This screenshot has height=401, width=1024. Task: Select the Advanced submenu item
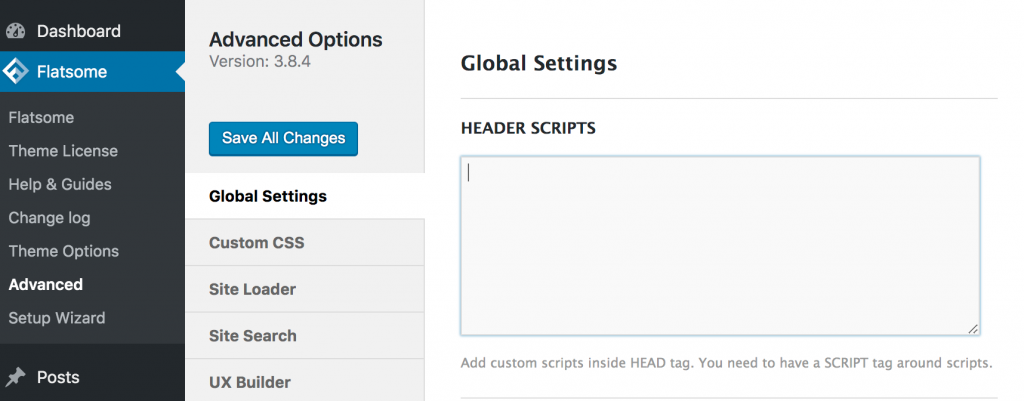point(46,285)
